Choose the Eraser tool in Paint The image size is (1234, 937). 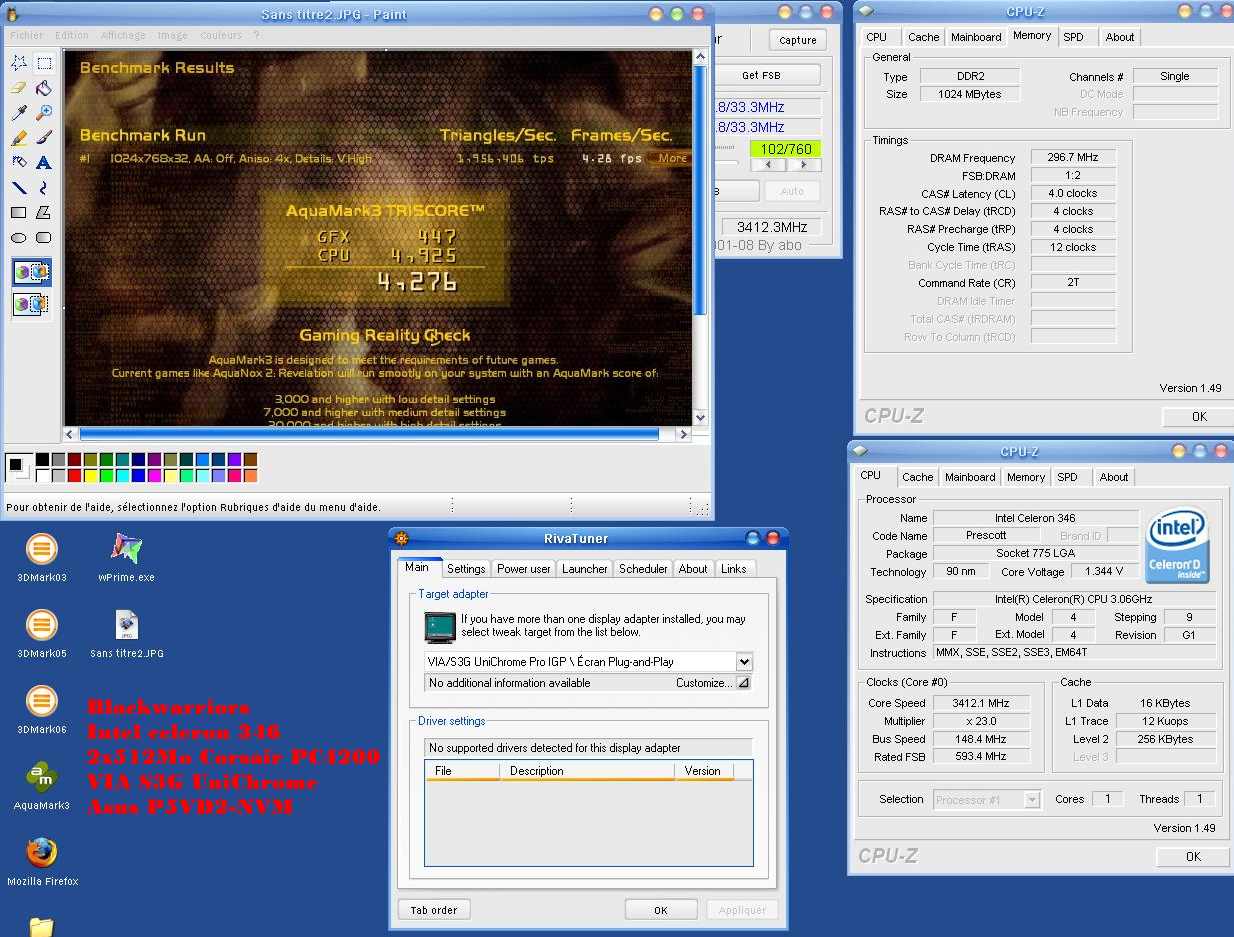tap(19, 88)
